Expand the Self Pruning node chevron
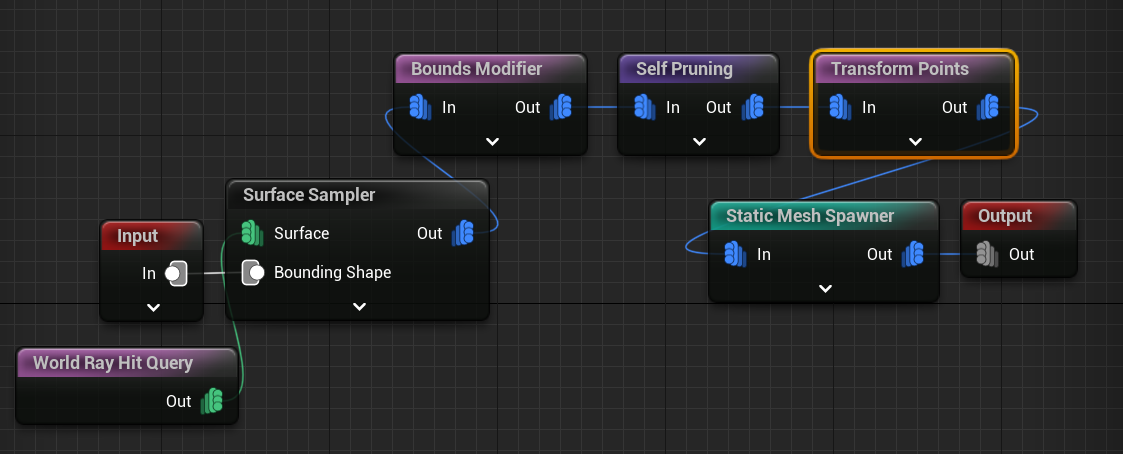 [x=697, y=141]
